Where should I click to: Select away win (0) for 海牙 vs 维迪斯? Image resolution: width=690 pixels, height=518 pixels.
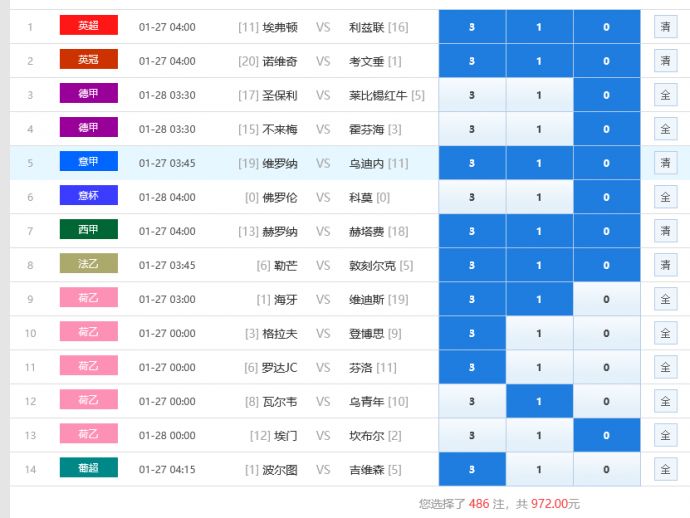(x=606, y=299)
